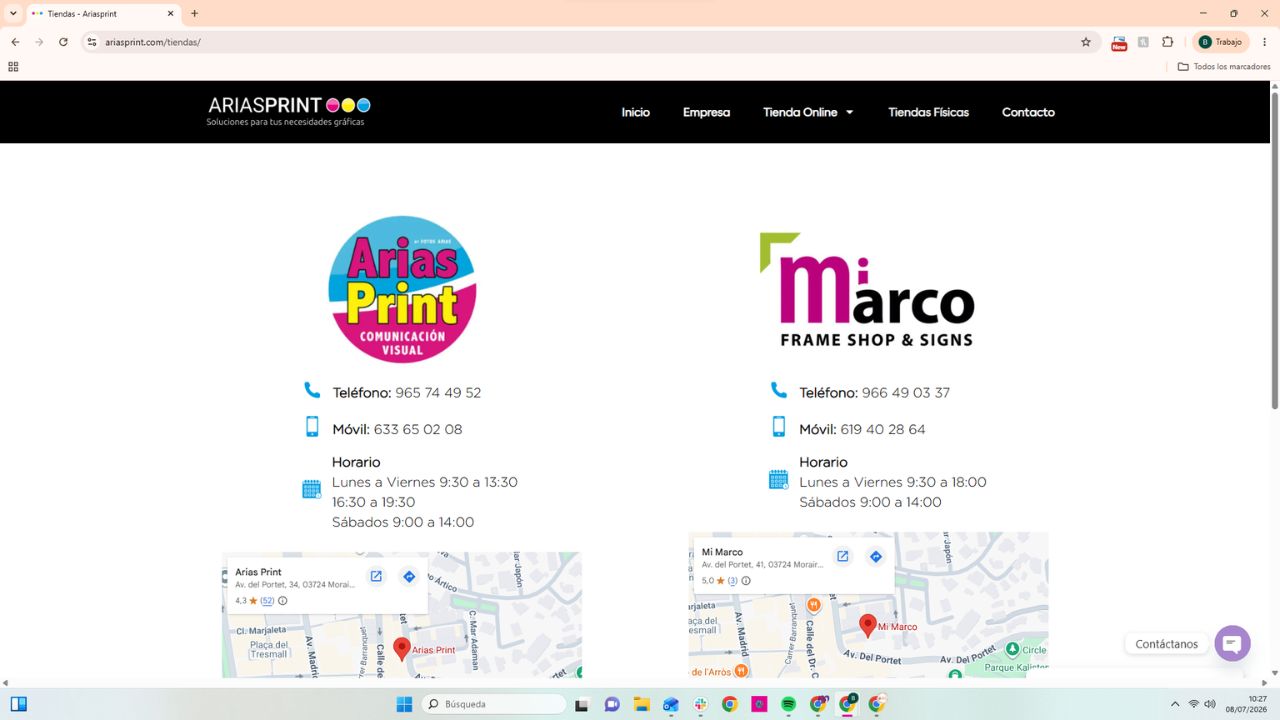Viewport: 1280px width, 720px height.
Task: Click the Arias Print round store logo
Action: click(x=402, y=289)
